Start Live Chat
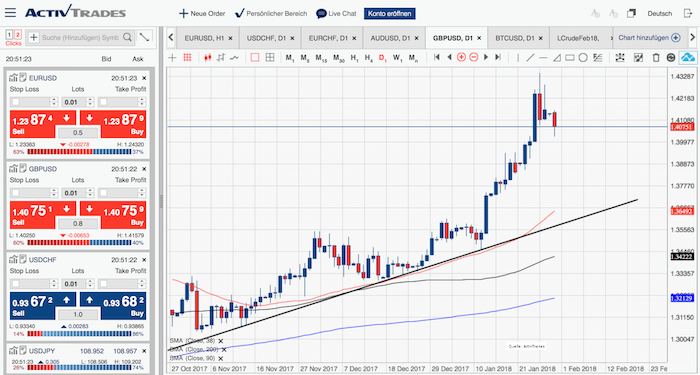700x375 pixels. click(336, 13)
